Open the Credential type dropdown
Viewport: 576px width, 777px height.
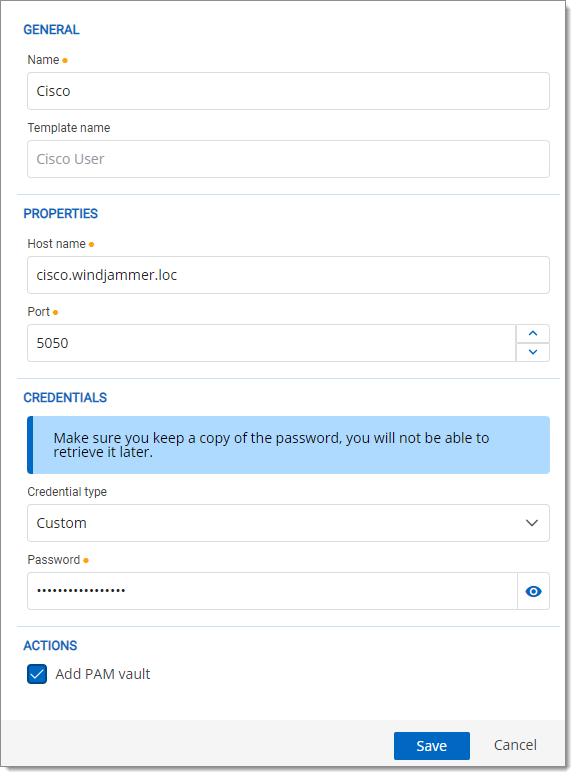pos(288,523)
